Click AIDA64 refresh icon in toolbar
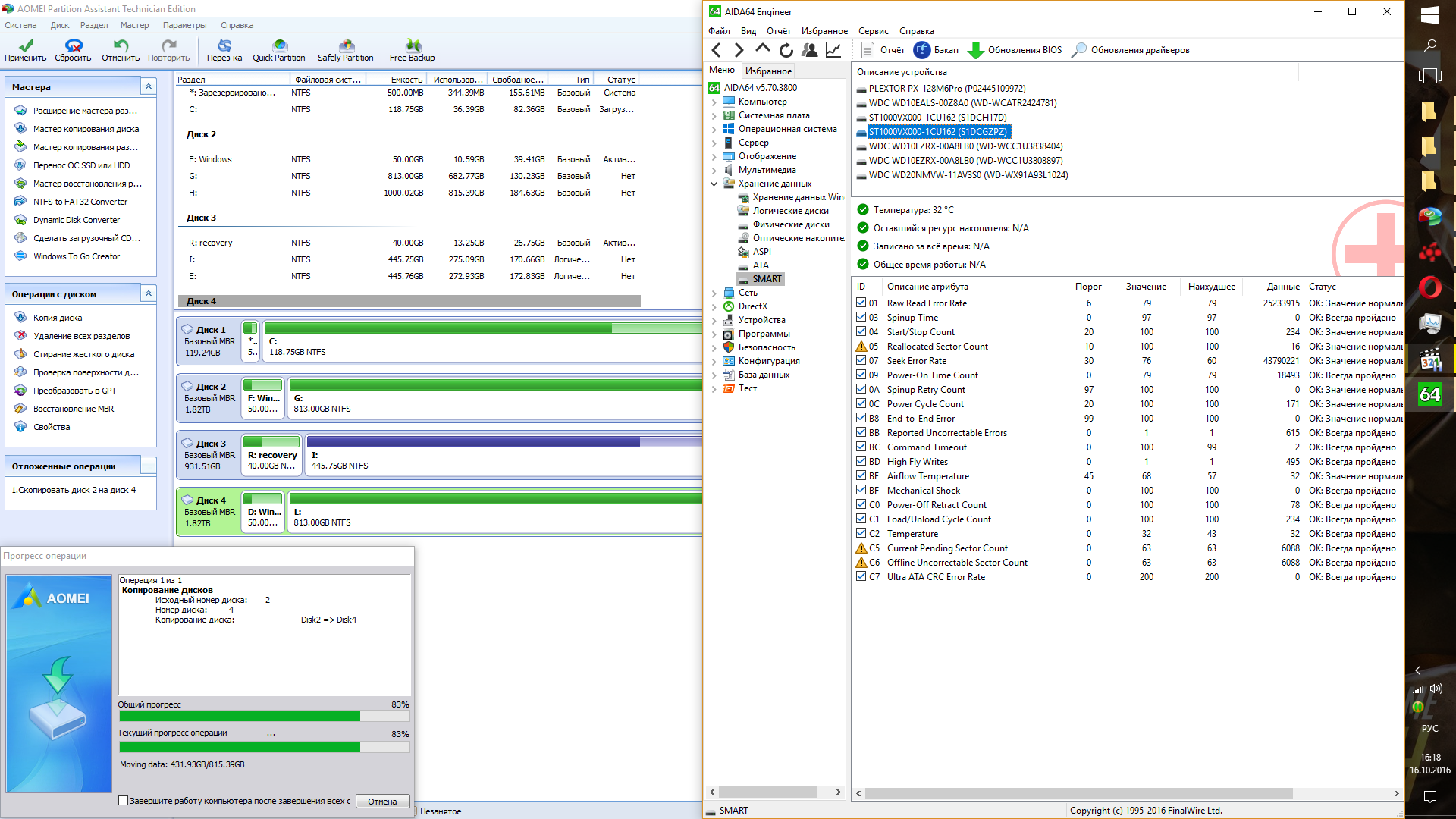Image resolution: width=1456 pixels, height=819 pixels. tap(786, 50)
